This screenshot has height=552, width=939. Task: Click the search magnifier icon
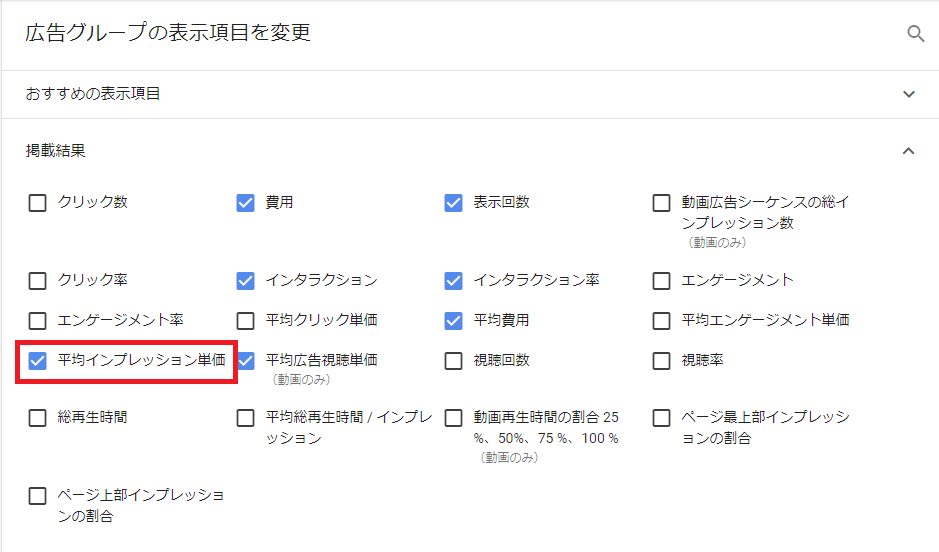pyautogui.click(x=915, y=34)
